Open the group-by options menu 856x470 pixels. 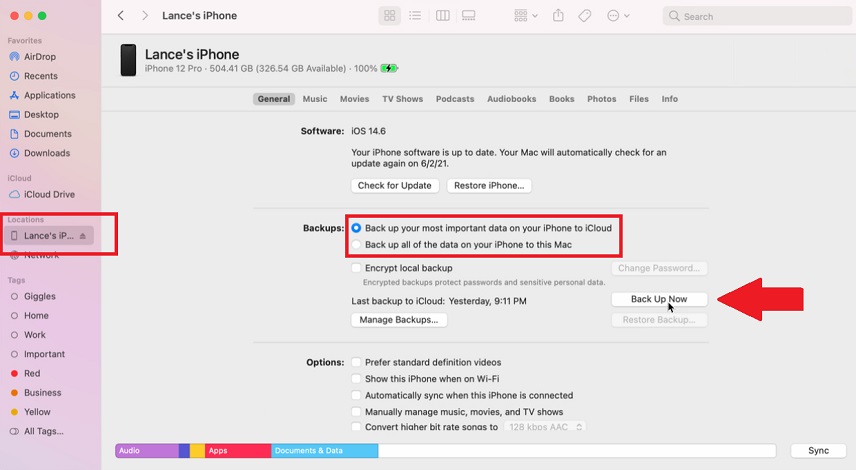tap(525, 16)
